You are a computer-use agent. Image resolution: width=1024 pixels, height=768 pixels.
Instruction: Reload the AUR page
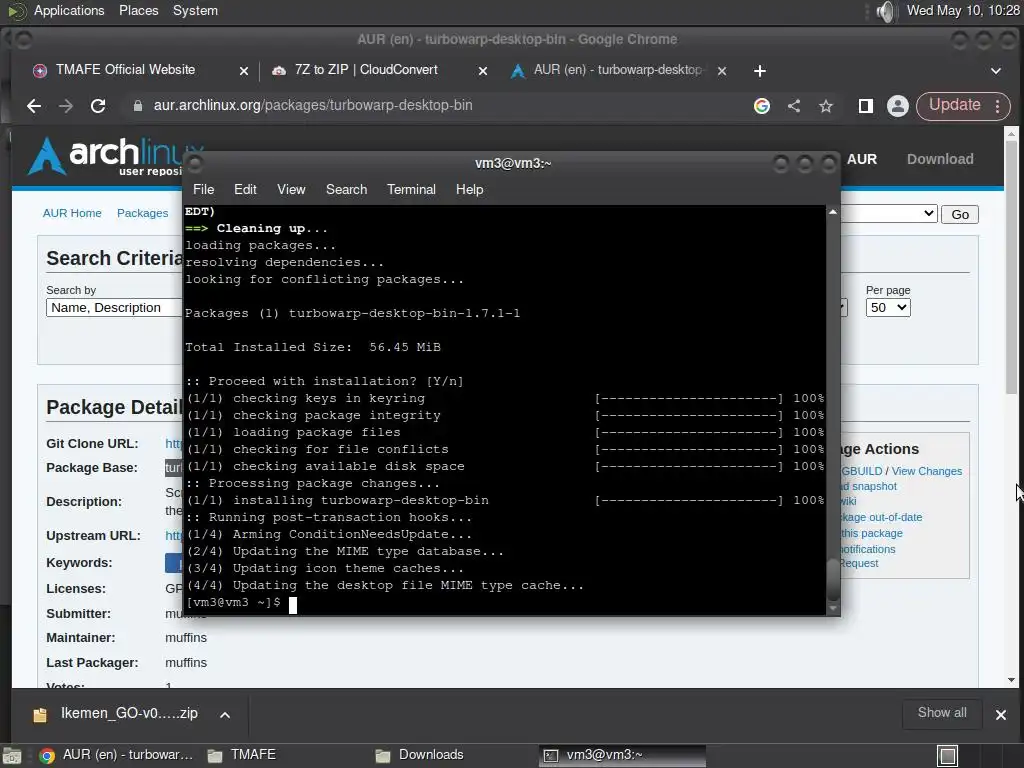click(98, 106)
